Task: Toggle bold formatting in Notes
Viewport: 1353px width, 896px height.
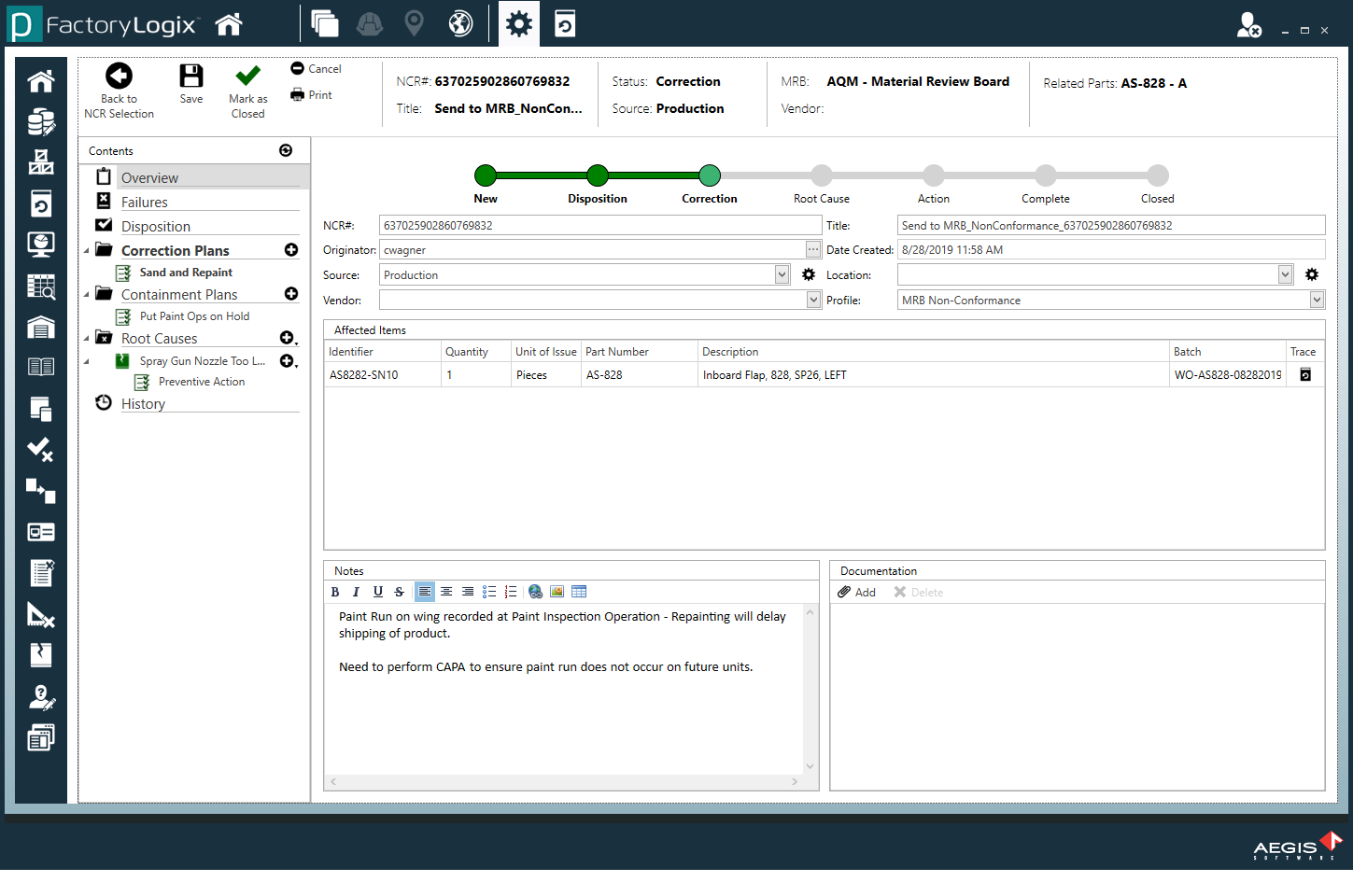Action: coord(335,592)
